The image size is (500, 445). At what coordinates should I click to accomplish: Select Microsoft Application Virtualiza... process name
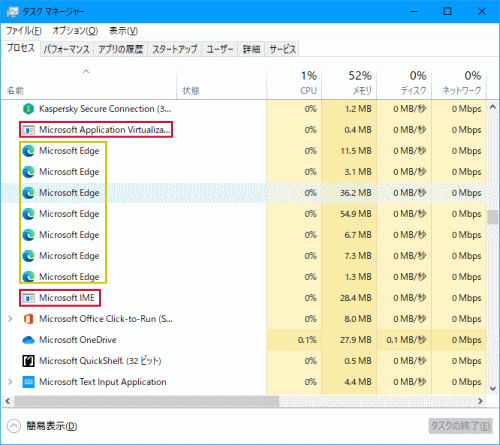tap(104, 130)
